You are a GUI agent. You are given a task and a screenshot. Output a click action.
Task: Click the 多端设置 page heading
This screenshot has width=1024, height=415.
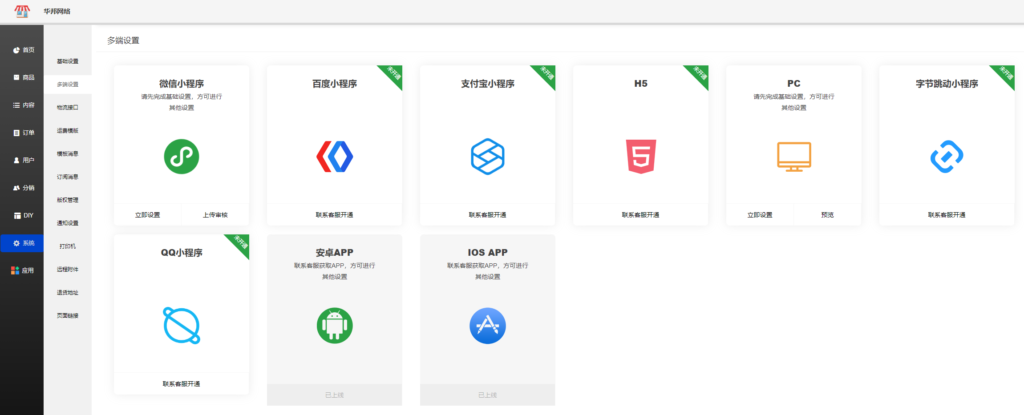pyautogui.click(x=123, y=41)
